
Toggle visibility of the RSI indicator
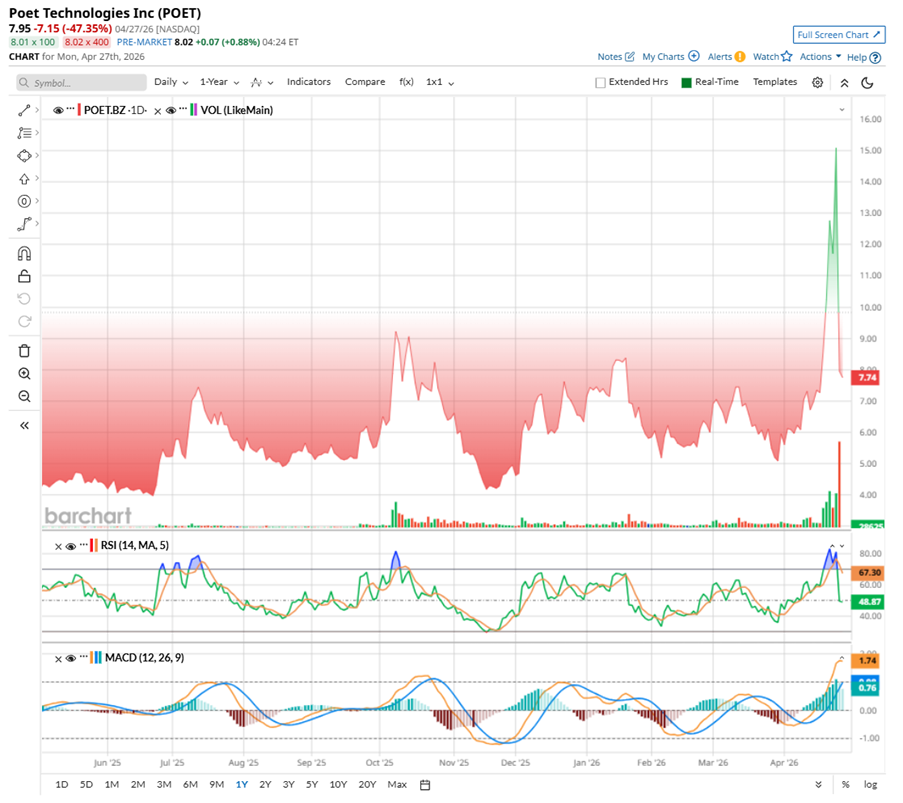70,546
